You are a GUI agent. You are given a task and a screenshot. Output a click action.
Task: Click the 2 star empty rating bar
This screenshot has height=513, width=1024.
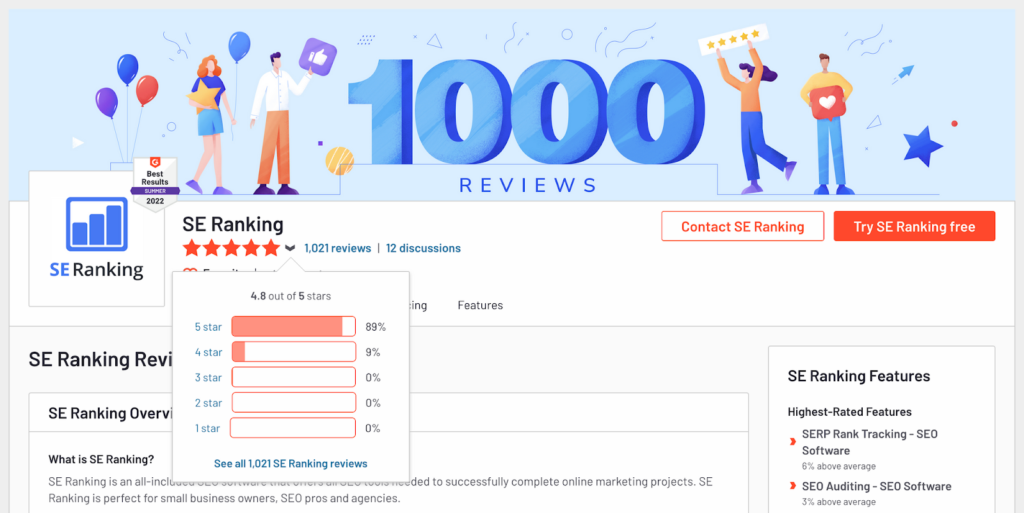(x=293, y=403)
